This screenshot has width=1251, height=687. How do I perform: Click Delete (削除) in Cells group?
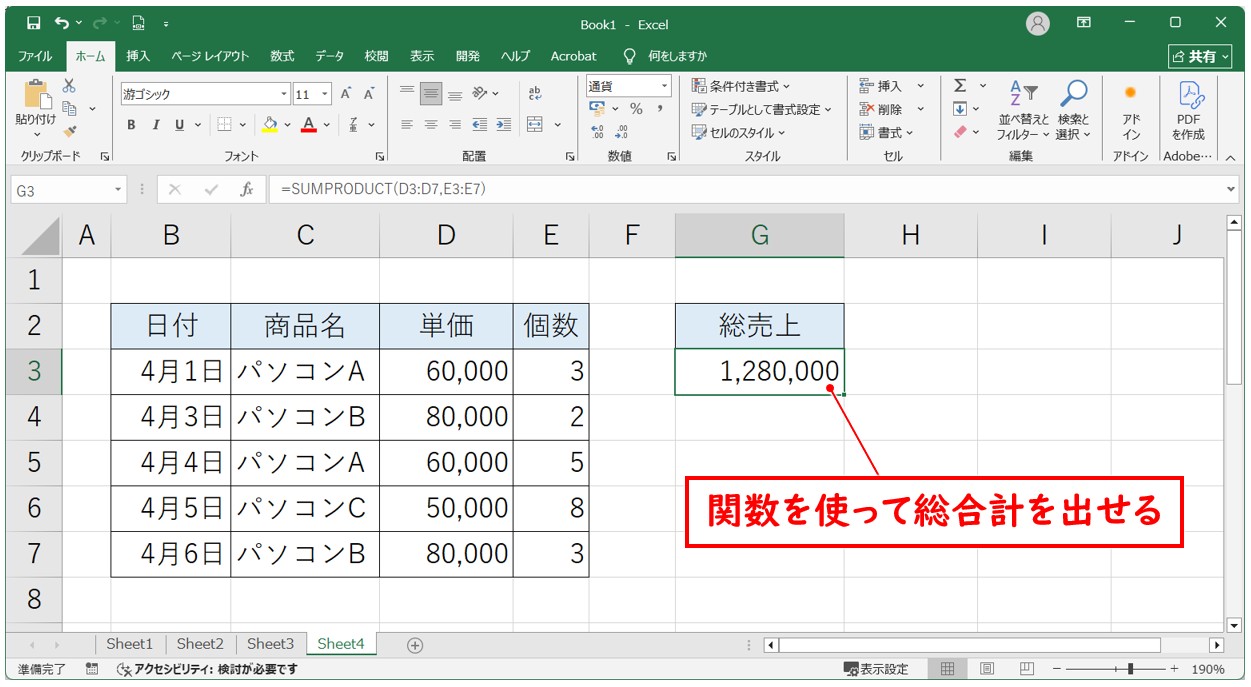(x=892, y=109)
